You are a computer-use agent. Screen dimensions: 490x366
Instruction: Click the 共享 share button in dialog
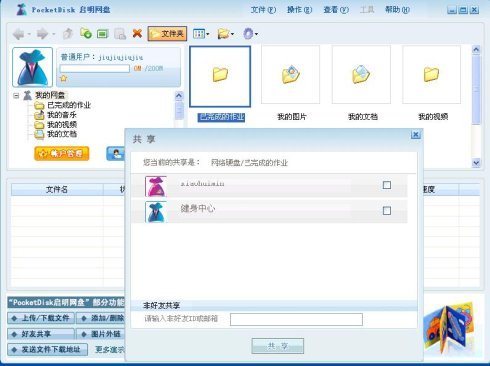coord(278,346)
